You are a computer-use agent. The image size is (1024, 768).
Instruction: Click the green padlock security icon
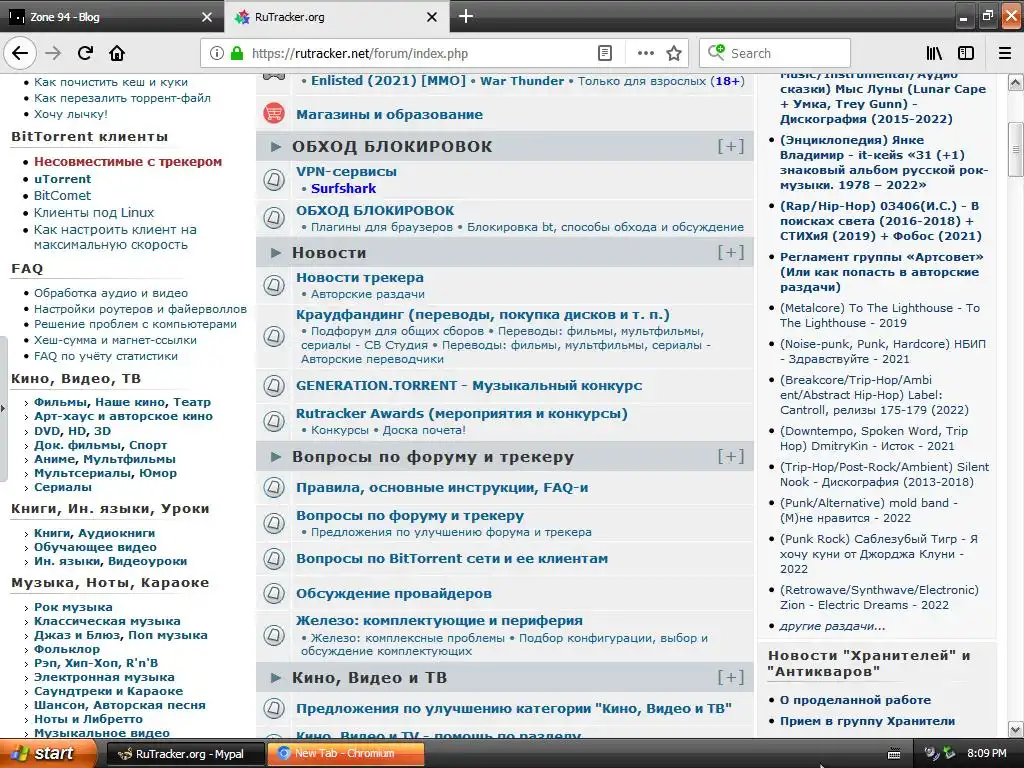237,54
